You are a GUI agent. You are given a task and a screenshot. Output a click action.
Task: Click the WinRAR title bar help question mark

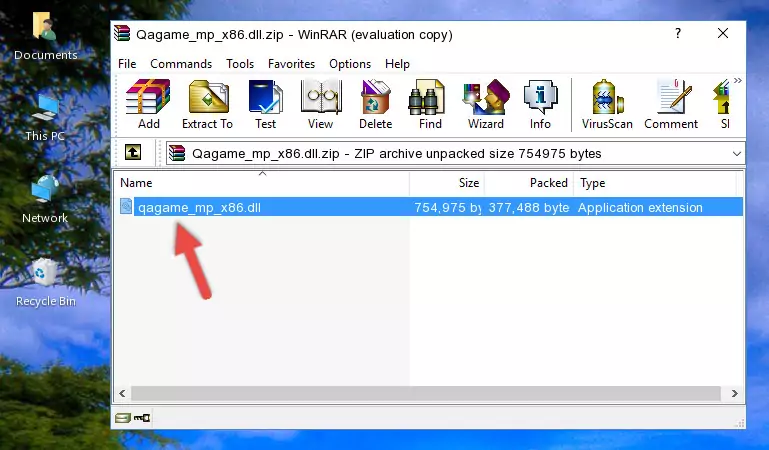click(678, 33)
